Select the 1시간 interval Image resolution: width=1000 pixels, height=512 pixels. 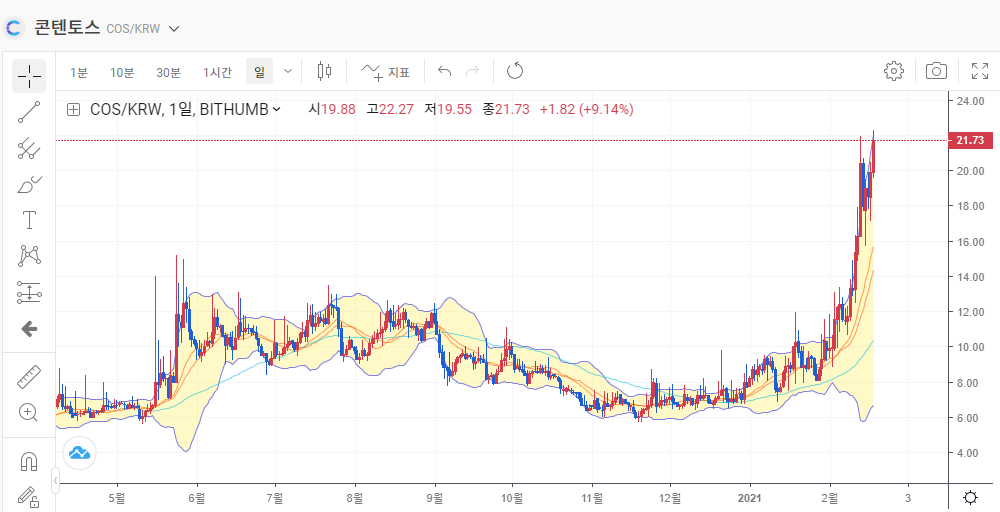tap(217, 72)
